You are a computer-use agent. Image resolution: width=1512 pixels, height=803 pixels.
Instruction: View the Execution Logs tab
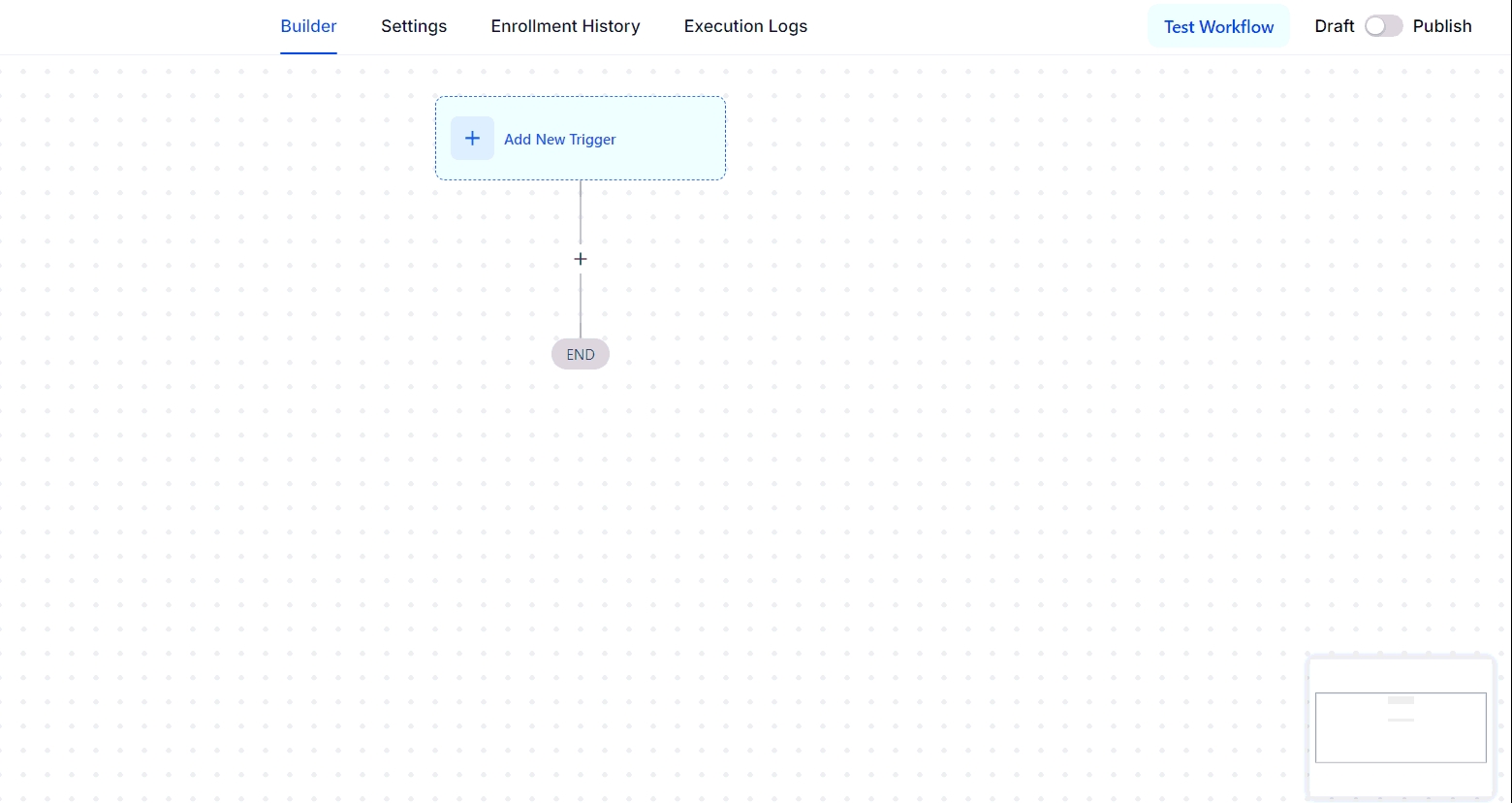tap(745, 26)
